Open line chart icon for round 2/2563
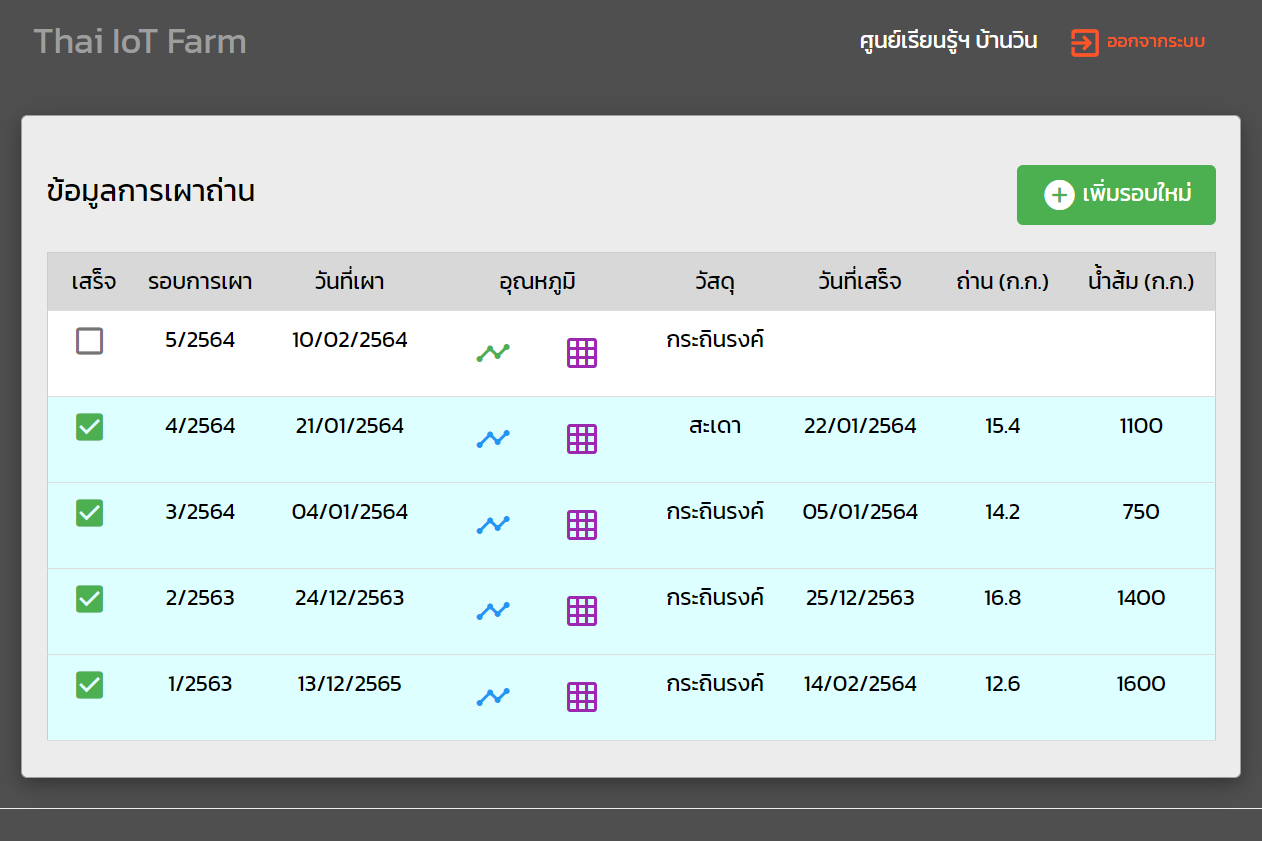The width and height of the screenshot is (1262, 841). pos(493,610)
